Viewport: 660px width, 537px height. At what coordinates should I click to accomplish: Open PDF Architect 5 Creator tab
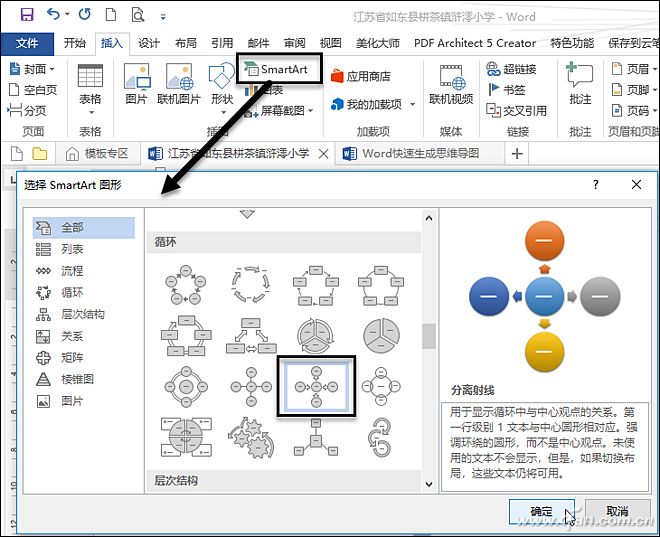(475, 43)
